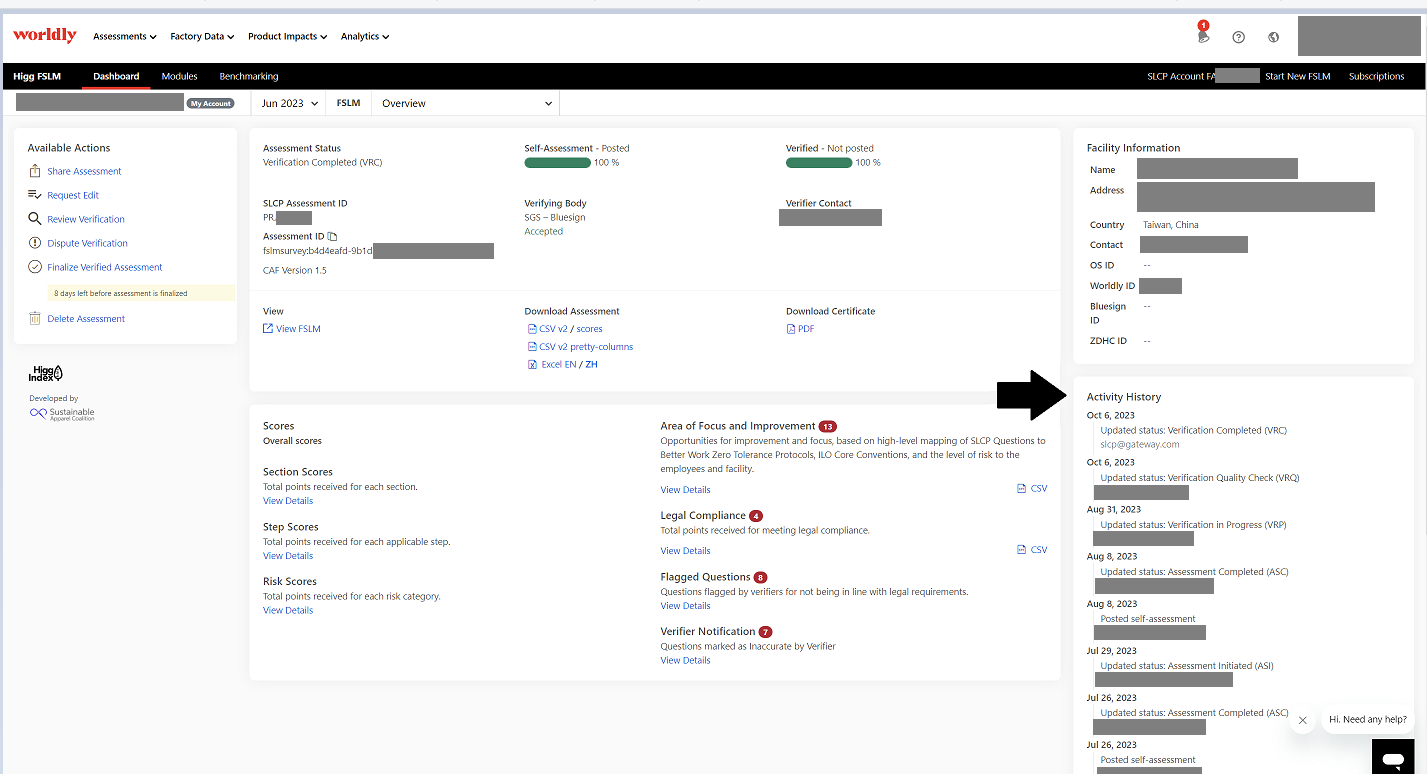
Task: Download the PDF certificate link
Action: (806, 329)
